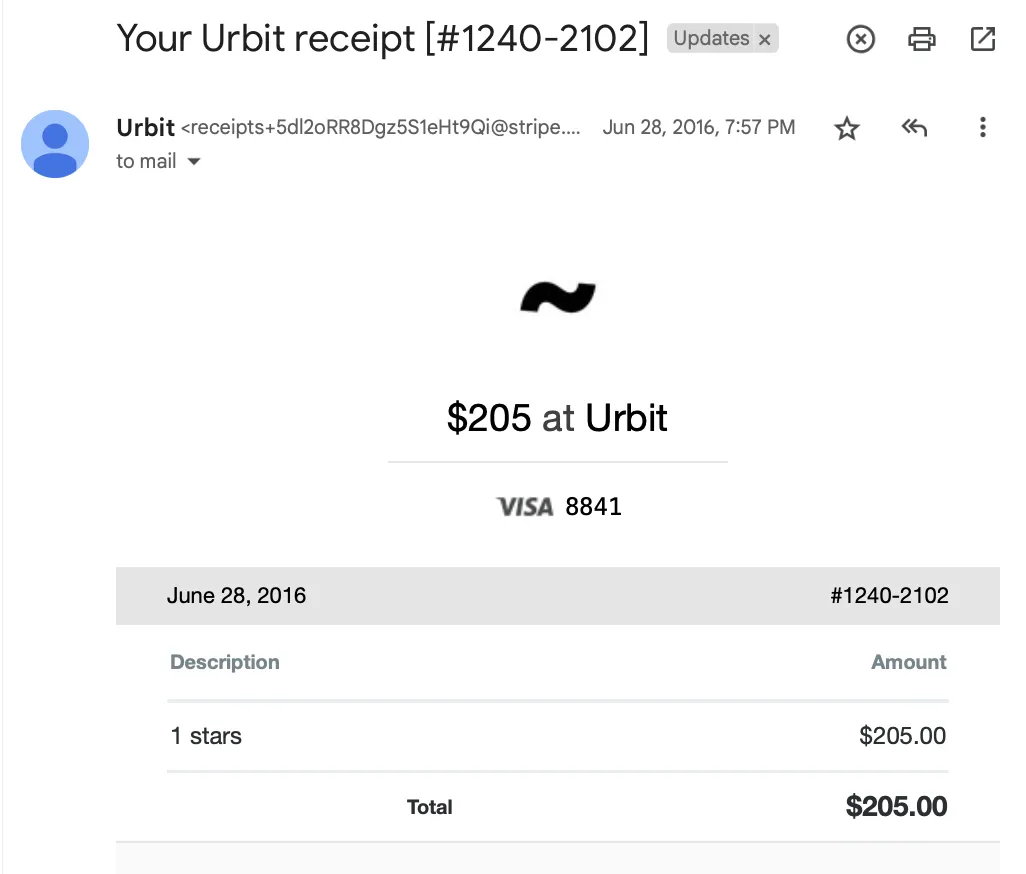Click the open-in-new-window icon
1026x874 pixels.
(981, 39)
